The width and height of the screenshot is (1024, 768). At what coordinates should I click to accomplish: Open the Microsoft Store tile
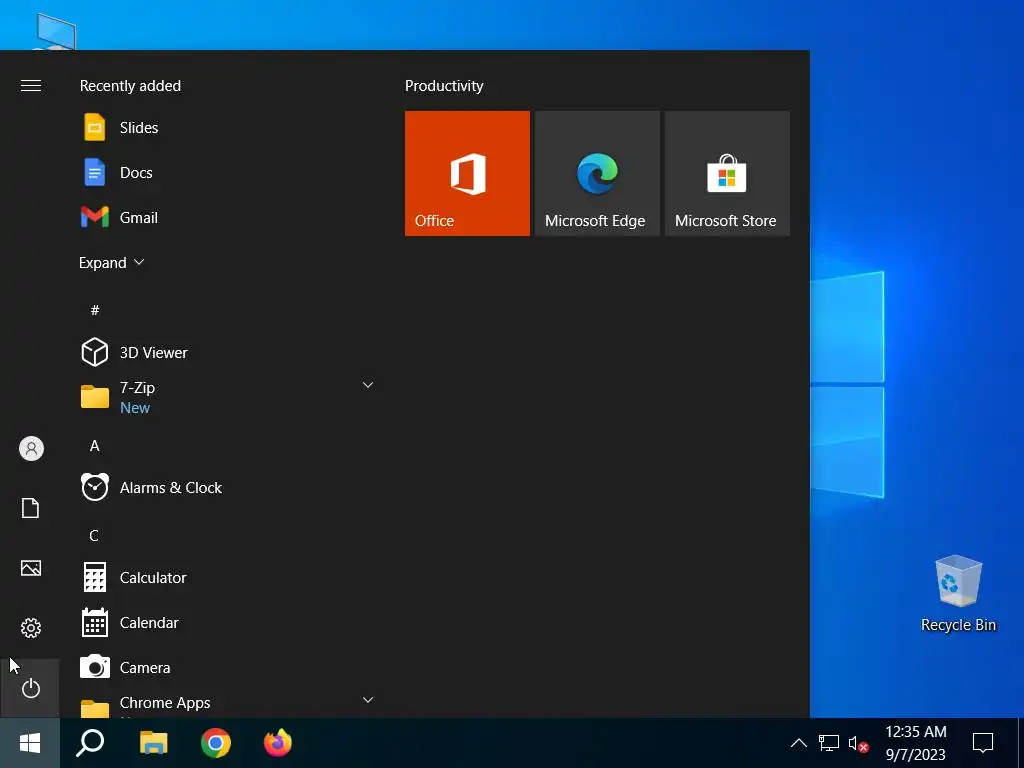[727, 173]
